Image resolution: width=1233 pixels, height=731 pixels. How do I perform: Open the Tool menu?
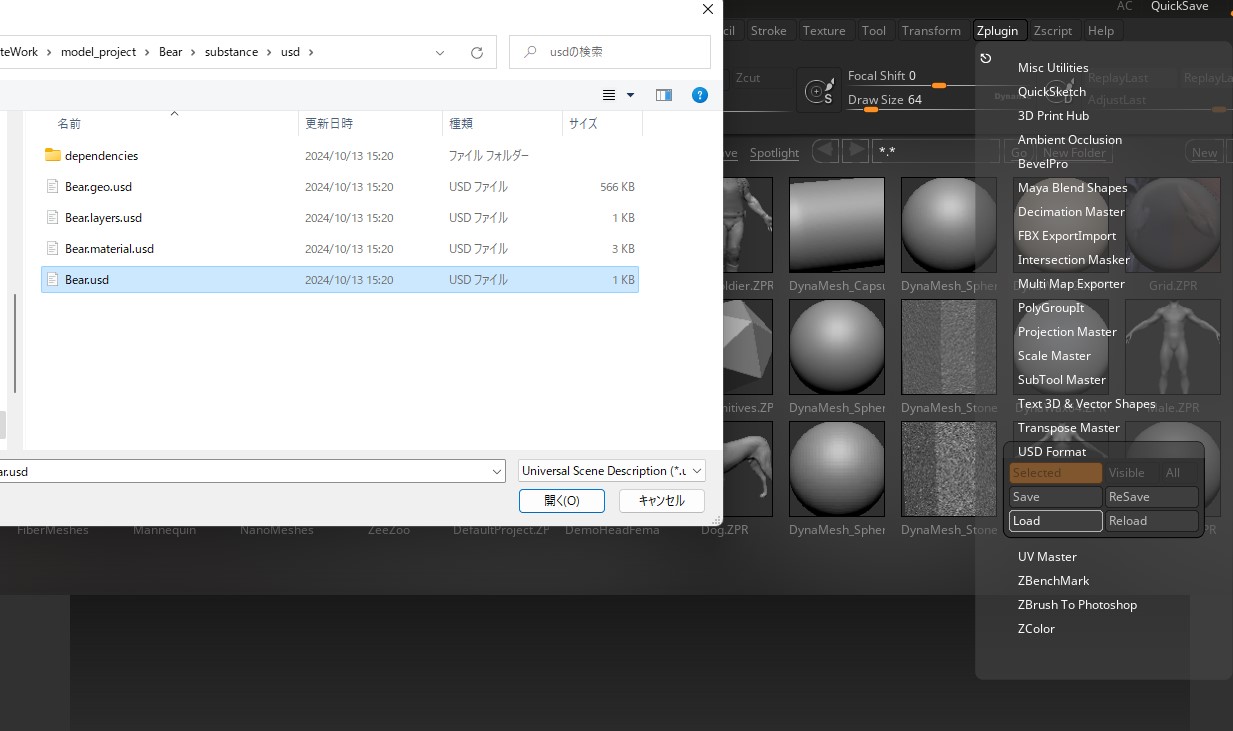874,31
